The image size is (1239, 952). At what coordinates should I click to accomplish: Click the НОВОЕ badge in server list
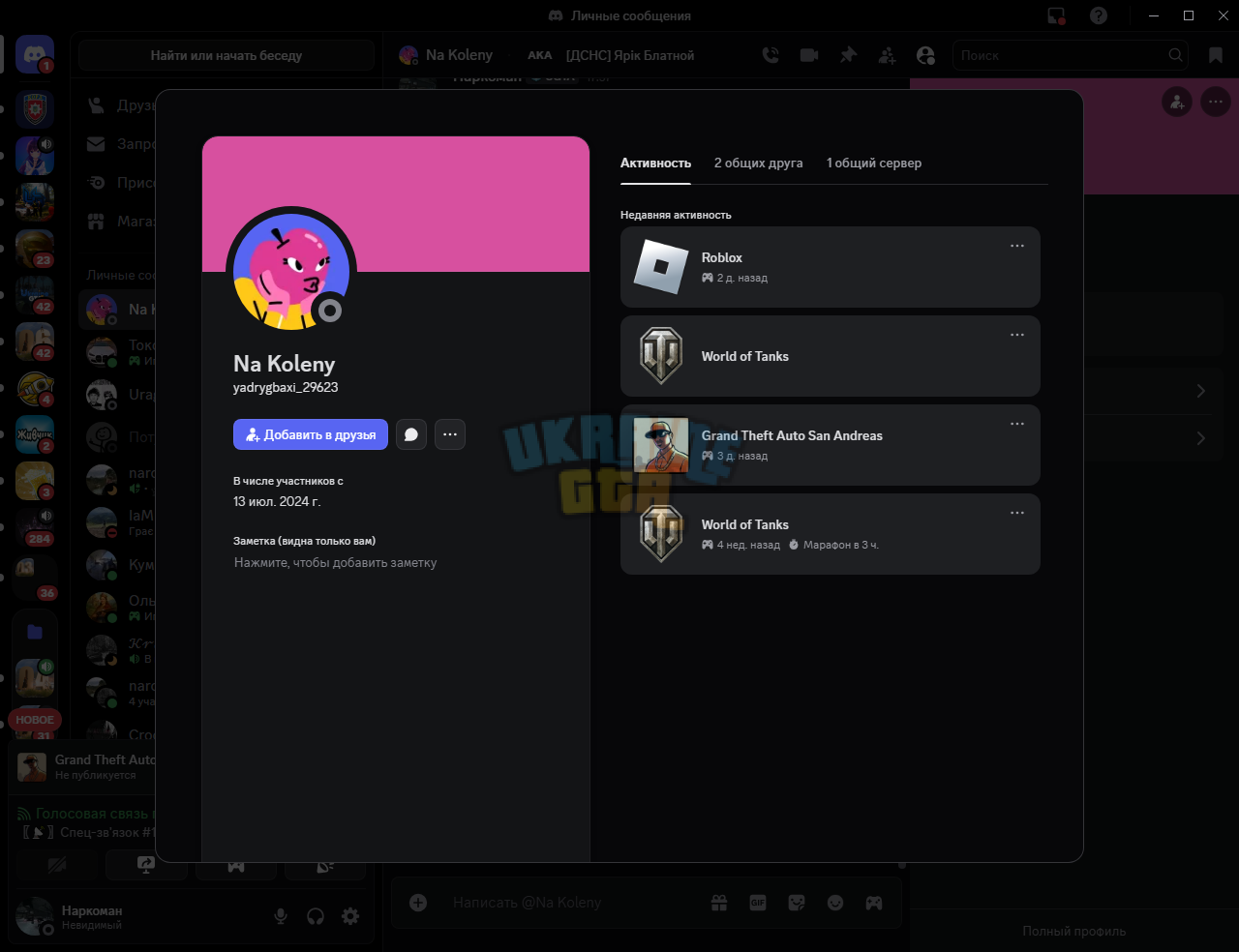(x=35, y=720)
